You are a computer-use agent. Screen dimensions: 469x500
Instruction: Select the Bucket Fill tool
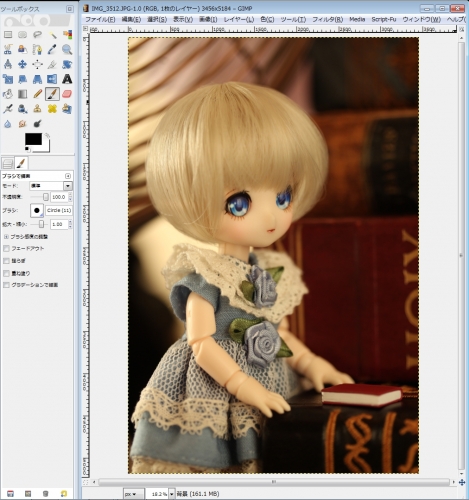pyautogui.click(x=8, y=94)
